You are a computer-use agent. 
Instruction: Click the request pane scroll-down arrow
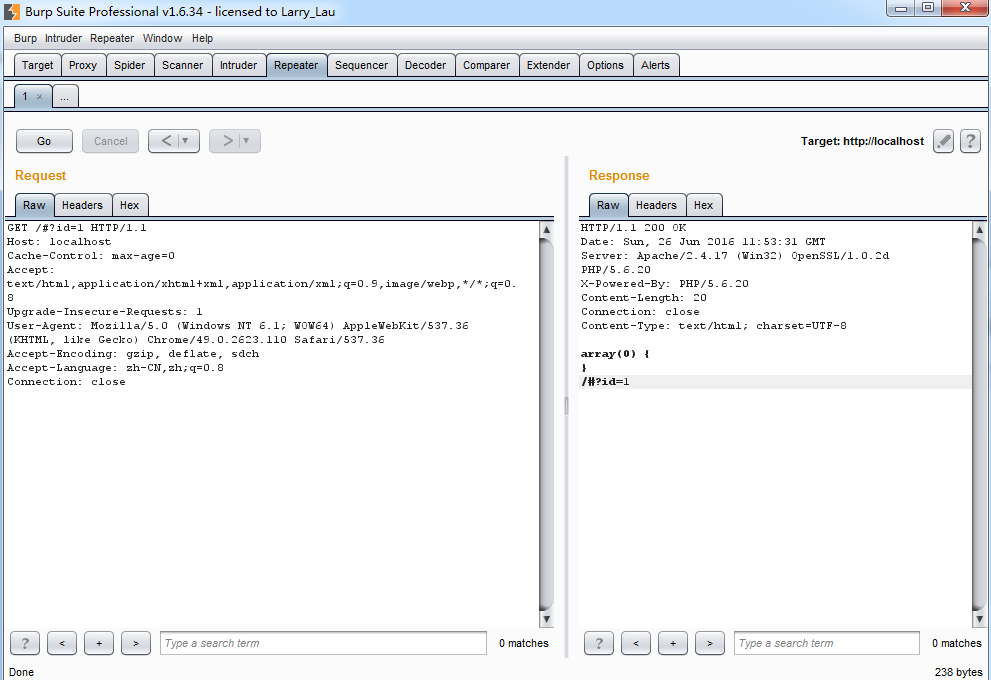tap(547, 619)
